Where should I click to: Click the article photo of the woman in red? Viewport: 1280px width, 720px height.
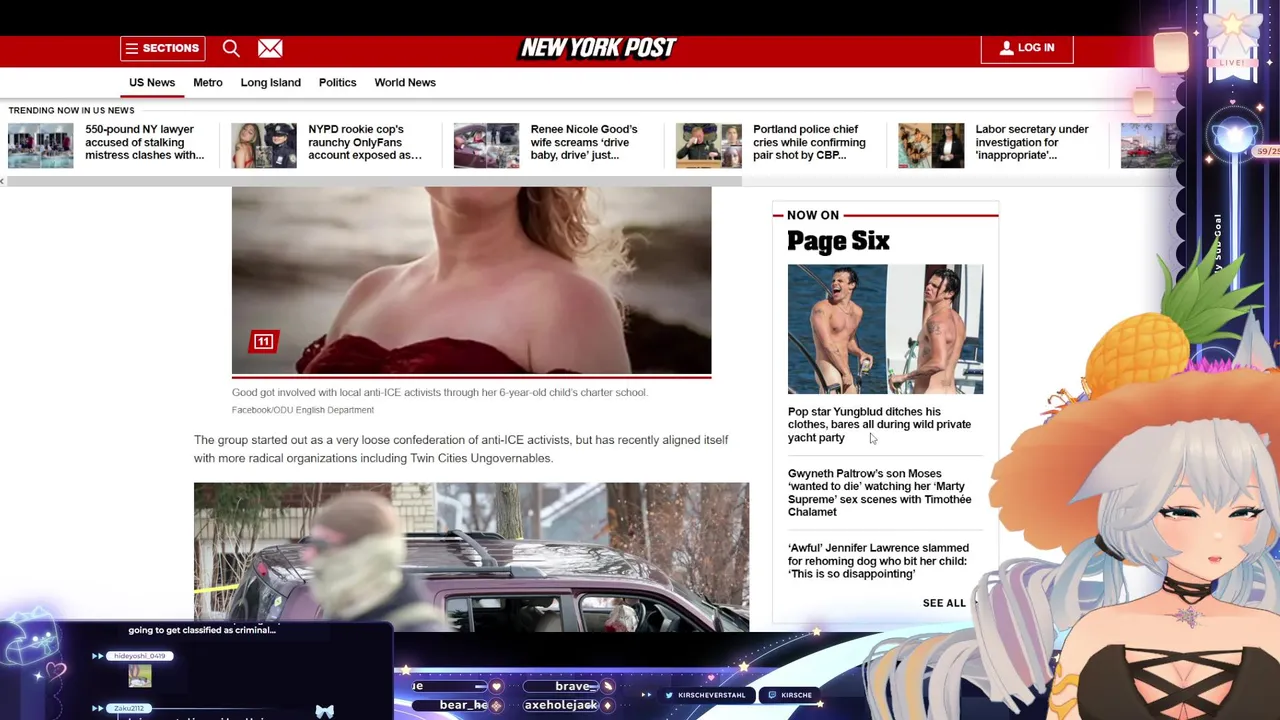[x=471, y=280]
